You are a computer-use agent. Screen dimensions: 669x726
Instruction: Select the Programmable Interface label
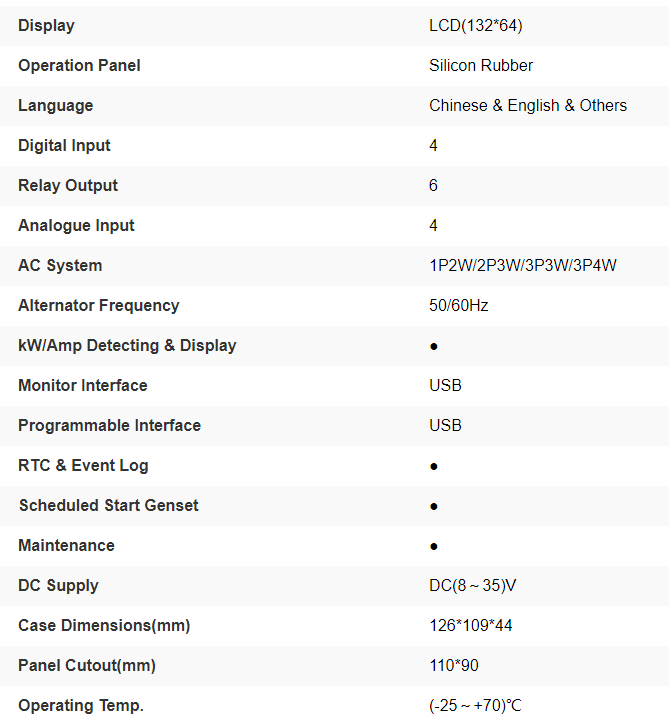pyautogui.click(x=109, y=425)
